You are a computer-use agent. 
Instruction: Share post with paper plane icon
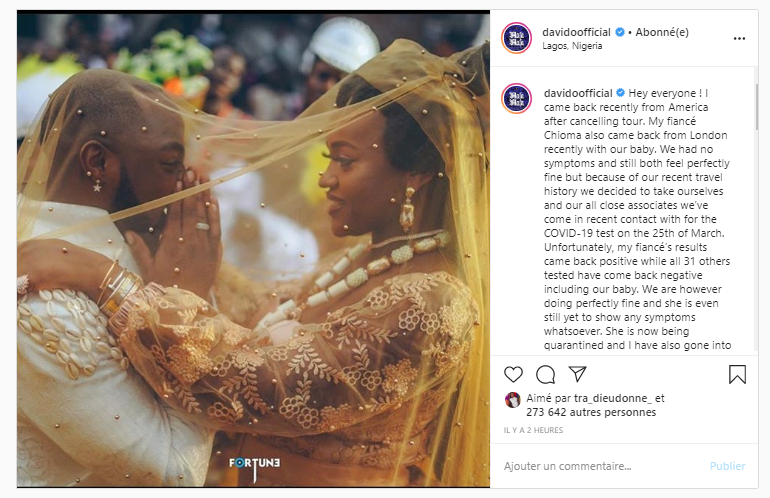(578, 374)
